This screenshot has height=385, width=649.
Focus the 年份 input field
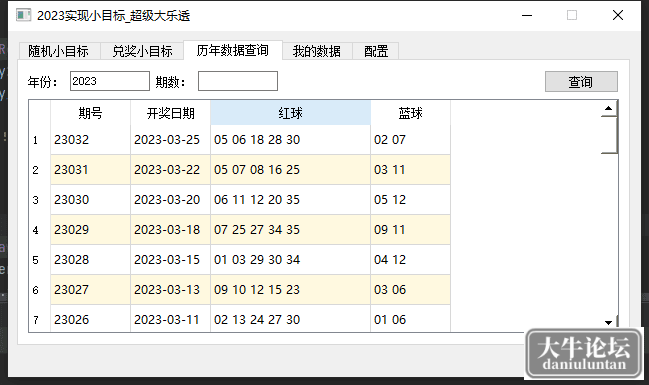click(110, 81)
